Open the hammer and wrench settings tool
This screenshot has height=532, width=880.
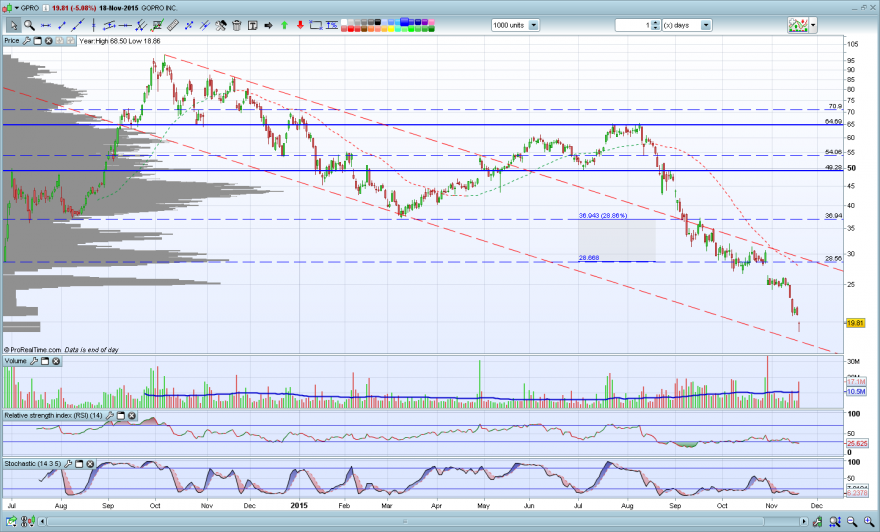221,25
